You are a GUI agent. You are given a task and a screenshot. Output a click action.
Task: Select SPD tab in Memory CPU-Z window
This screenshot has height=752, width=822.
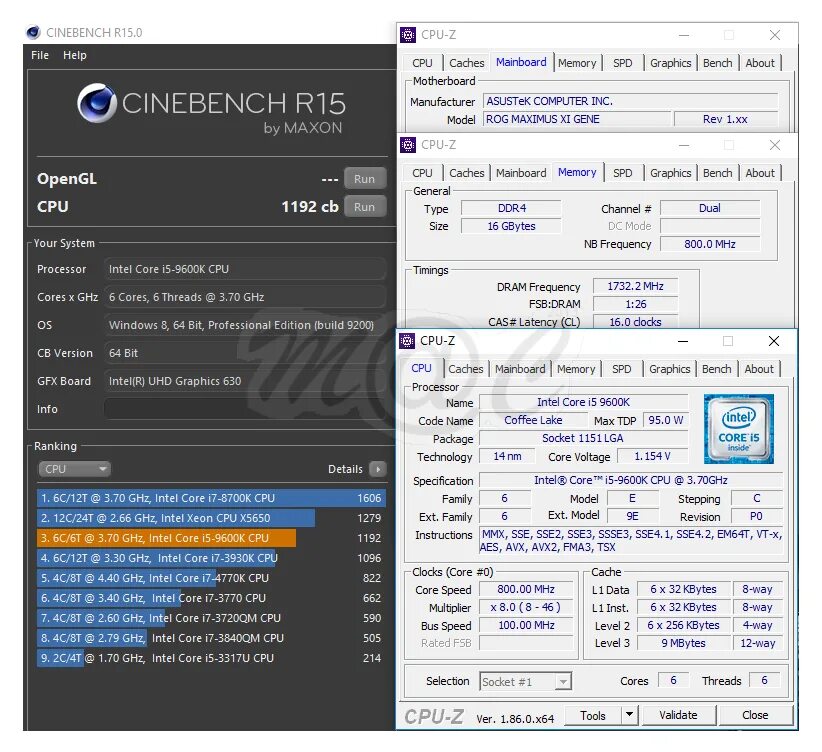pos(622,173)
